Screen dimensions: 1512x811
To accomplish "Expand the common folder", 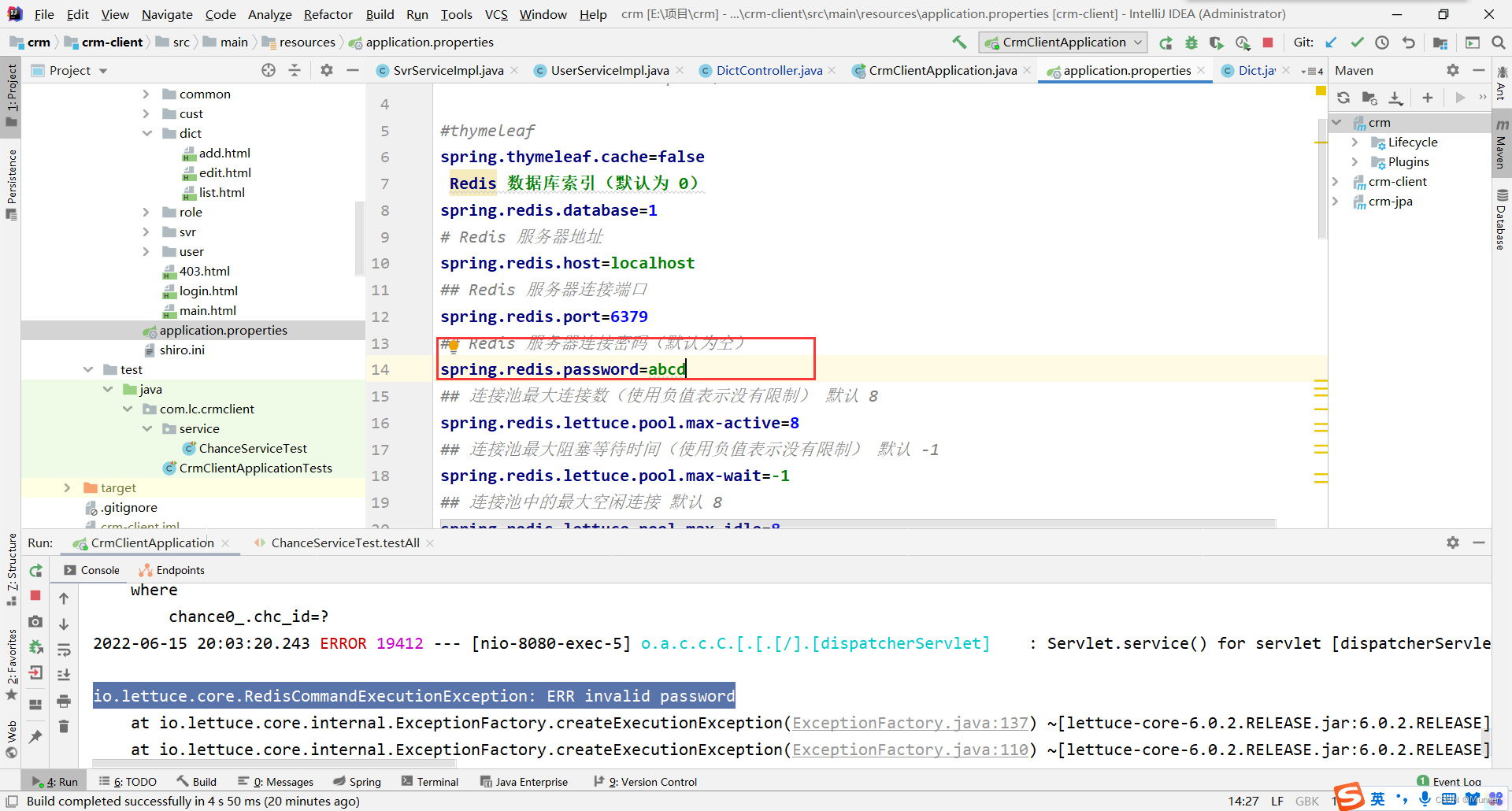I will [146, 94].
